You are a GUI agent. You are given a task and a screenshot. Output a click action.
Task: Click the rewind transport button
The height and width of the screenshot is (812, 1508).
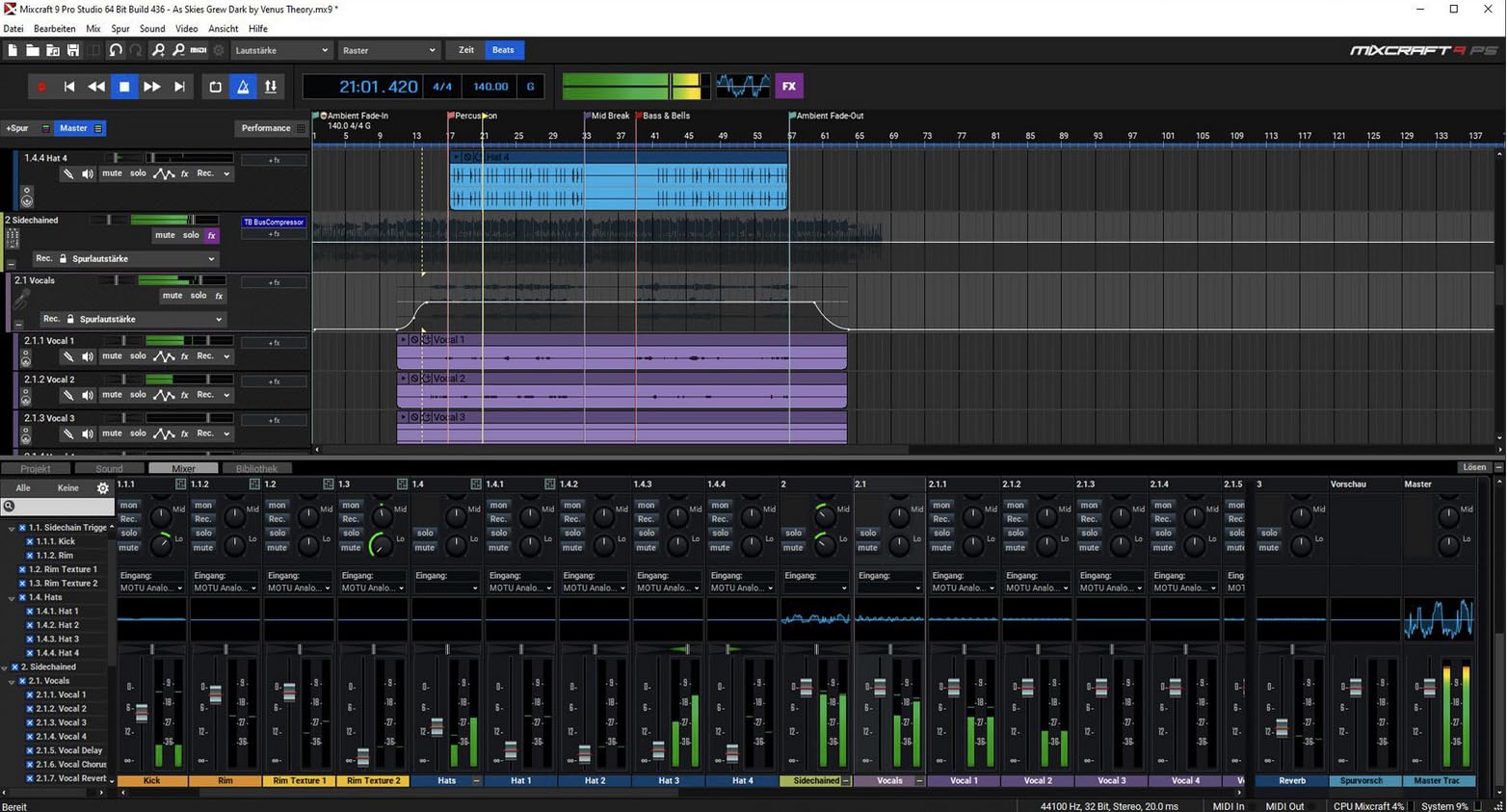point(96,87)
